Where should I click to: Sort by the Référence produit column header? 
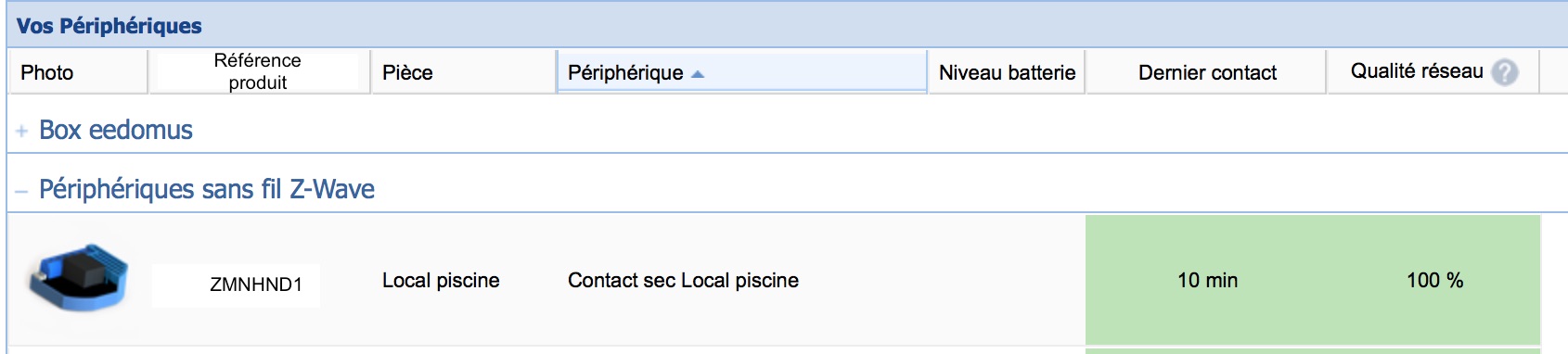click(258, 72)
